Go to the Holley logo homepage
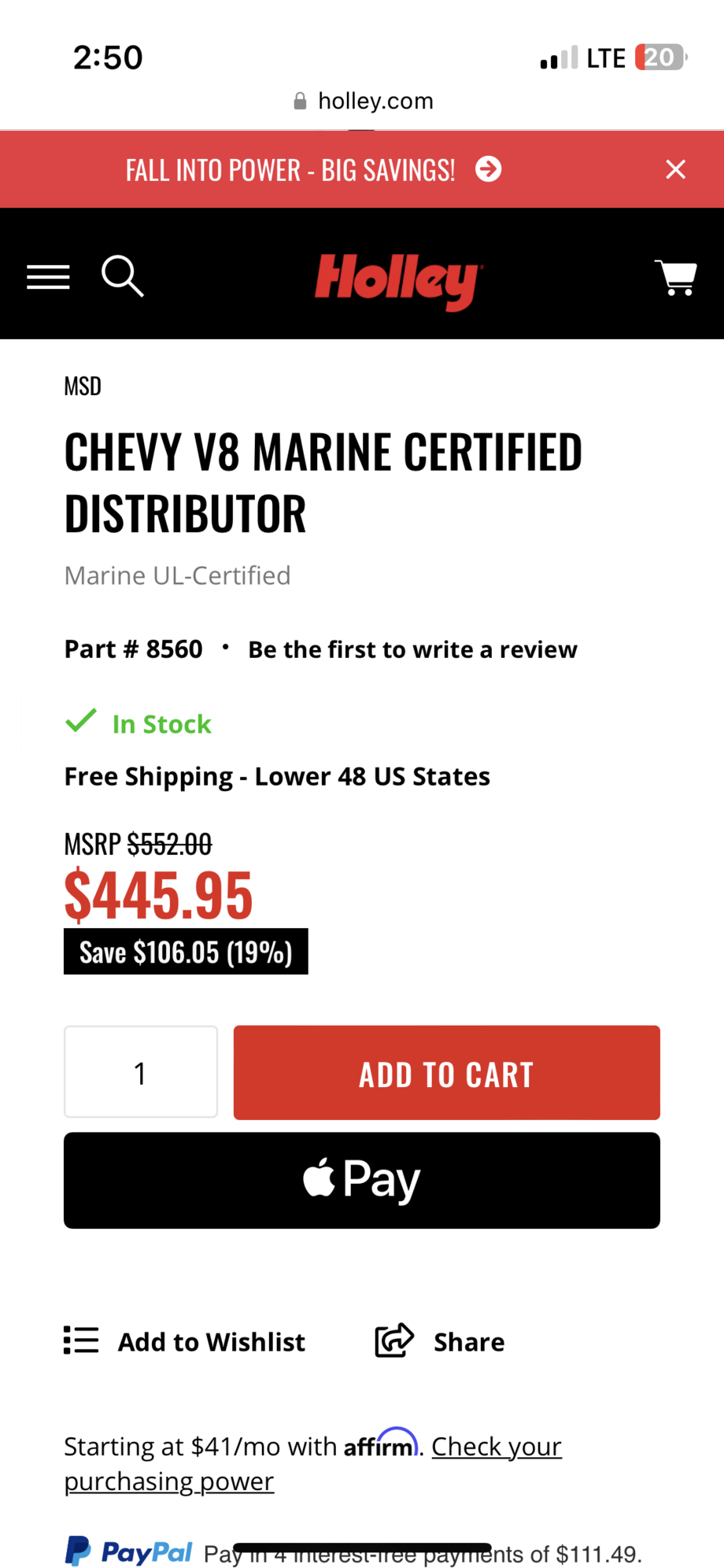Screen dimensions: 724x1568 coord(397,279)
